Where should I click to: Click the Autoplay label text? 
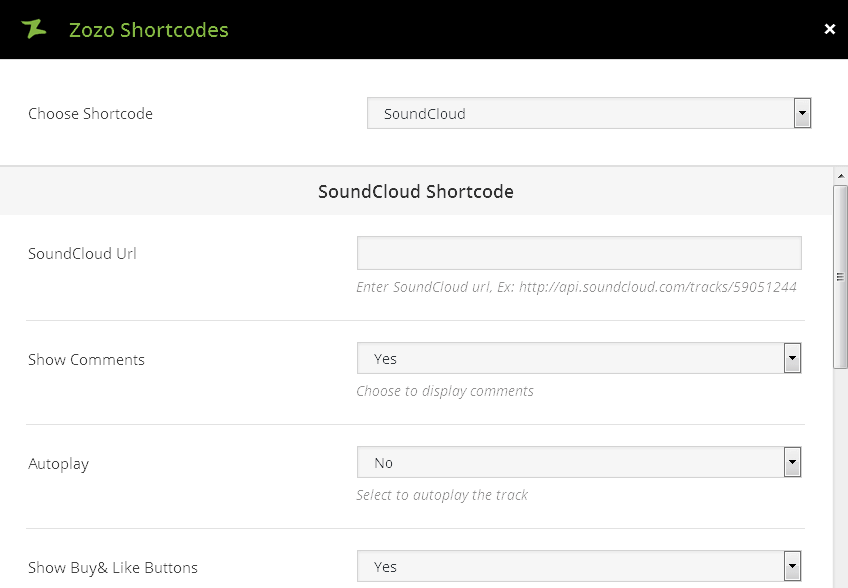[x=59, y=464]
